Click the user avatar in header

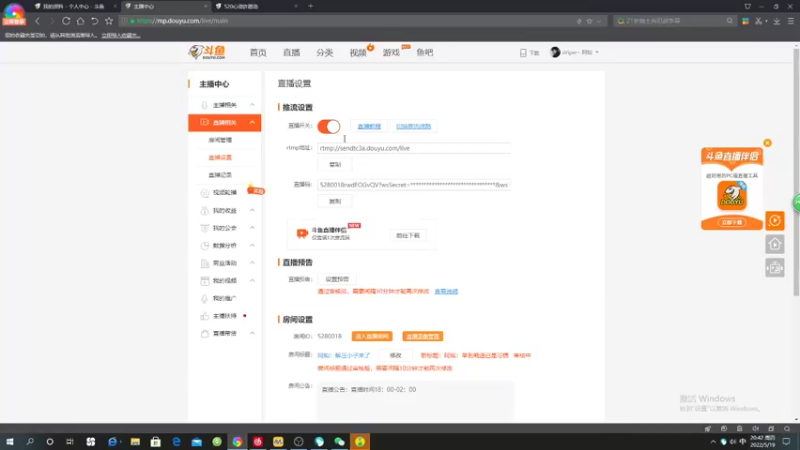tap(555, 52)
